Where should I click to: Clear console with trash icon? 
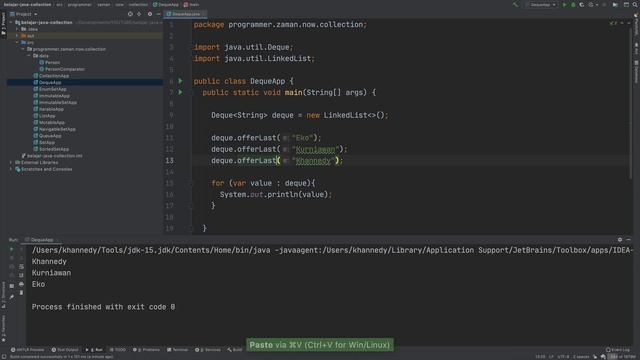pyautogui.click(x=21, y=293)
